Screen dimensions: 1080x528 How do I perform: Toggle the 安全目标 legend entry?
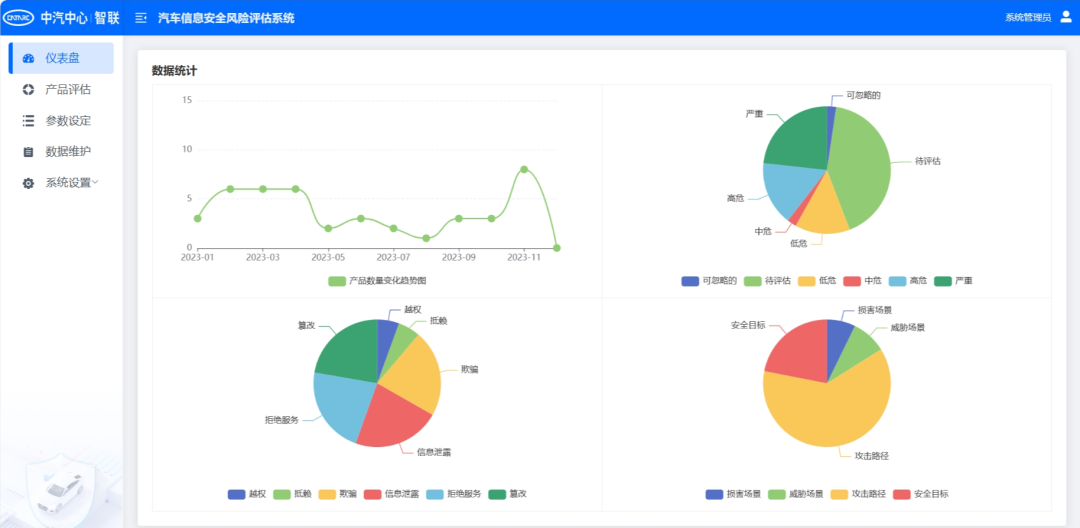coord(920,494)
